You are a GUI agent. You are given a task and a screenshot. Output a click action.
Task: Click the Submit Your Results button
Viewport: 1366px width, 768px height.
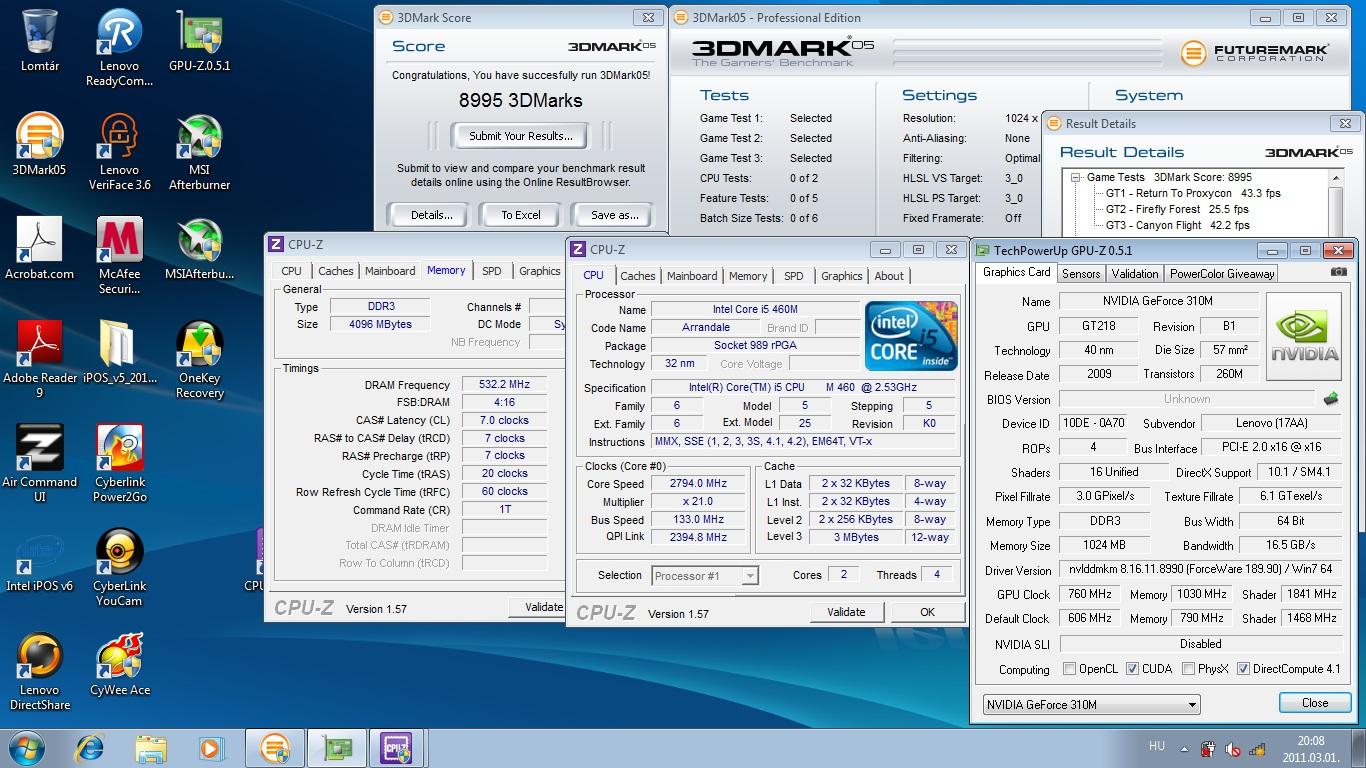pyautogui.click(x=521, y=136)
